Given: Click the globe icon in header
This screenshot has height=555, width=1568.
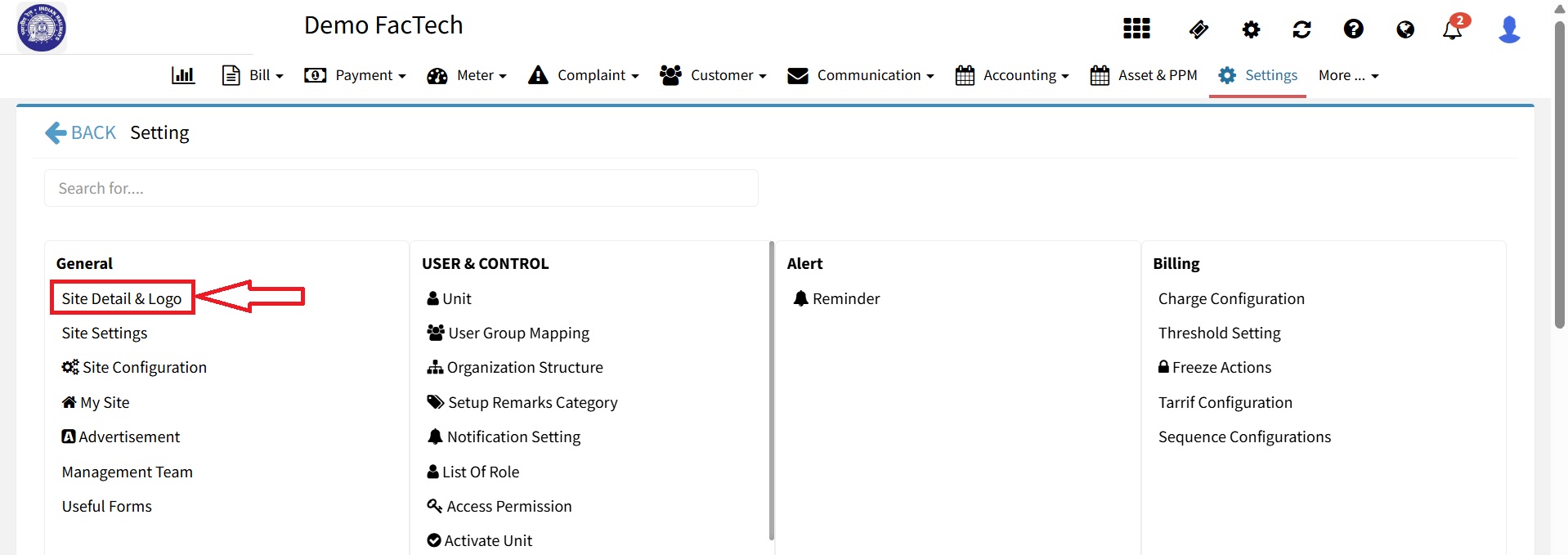Looking at the screenshot, I should pyautogui.click(x=1405, y=29).
